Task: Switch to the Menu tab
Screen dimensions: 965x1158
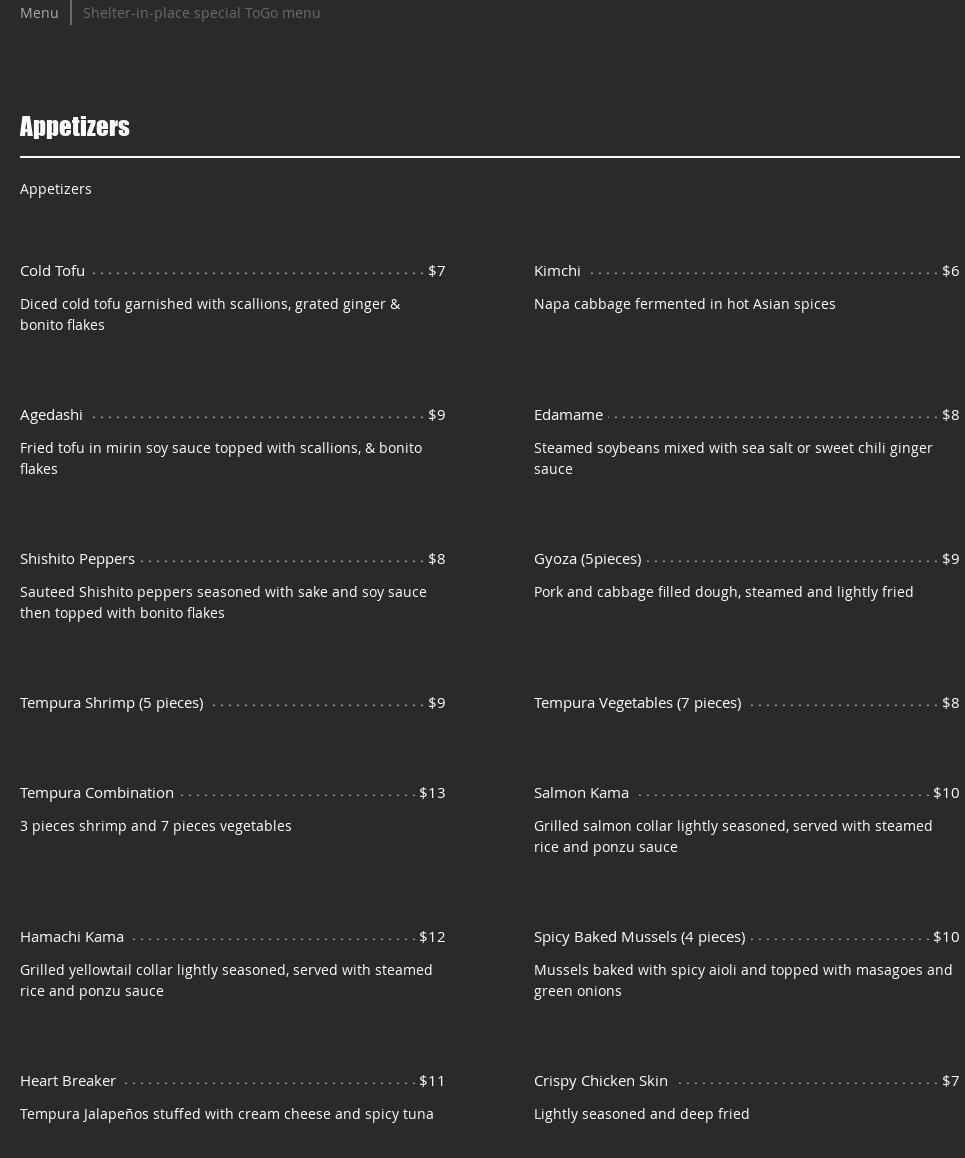Action: point(39,12)
